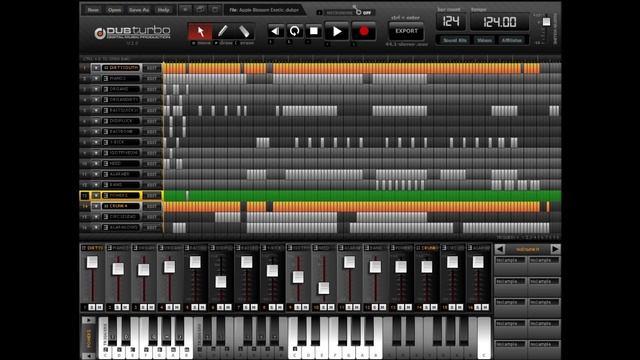Viewport: 640px width, 360px height.
Task: Open the Videos tab
Action: coord(484,40)
